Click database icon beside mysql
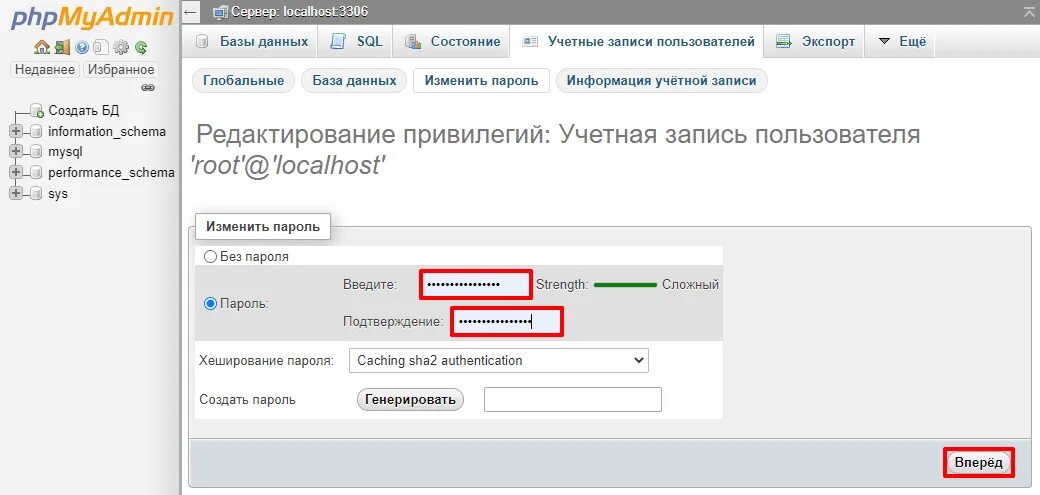Screen dimensions: 1040x495 point(36,152)
